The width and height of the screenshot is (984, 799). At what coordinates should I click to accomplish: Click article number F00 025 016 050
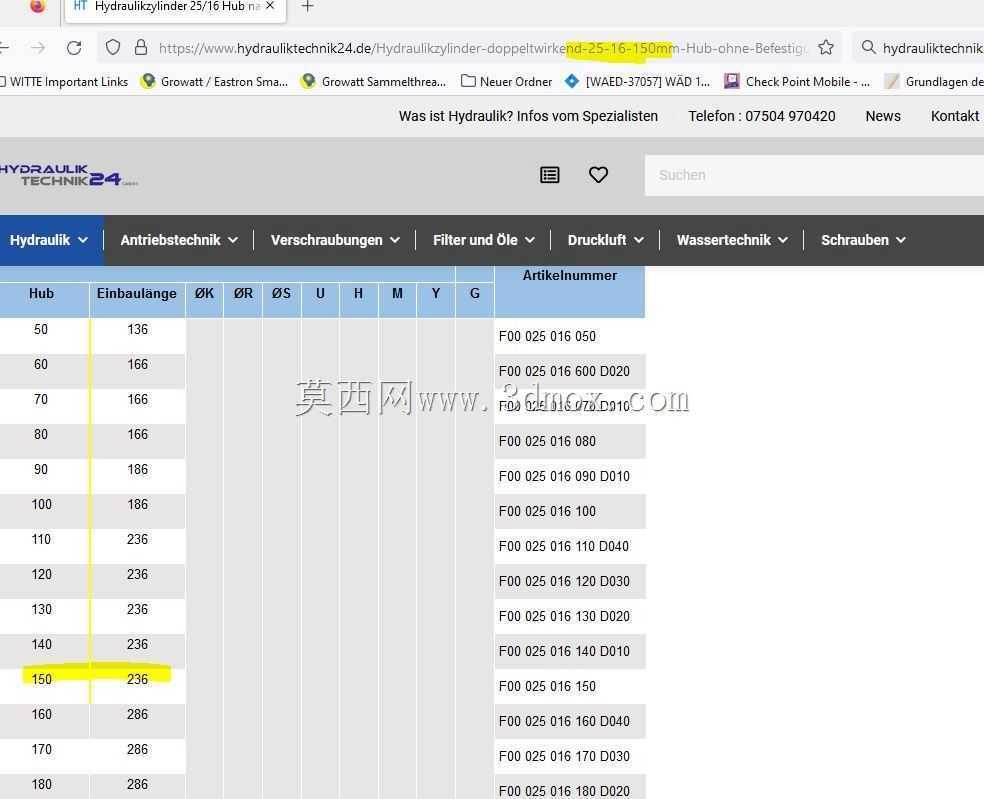tap(547, 336)
